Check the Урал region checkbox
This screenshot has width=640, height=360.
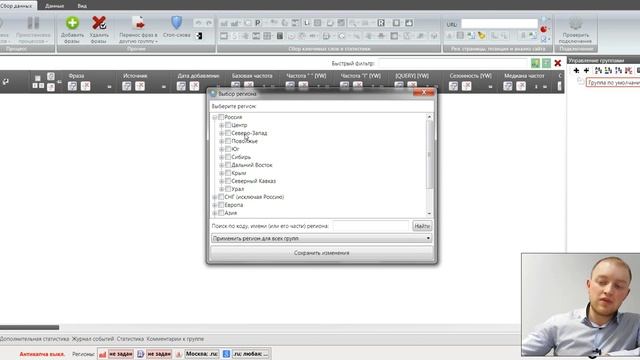pyautogui.click(x=228, y=189)
